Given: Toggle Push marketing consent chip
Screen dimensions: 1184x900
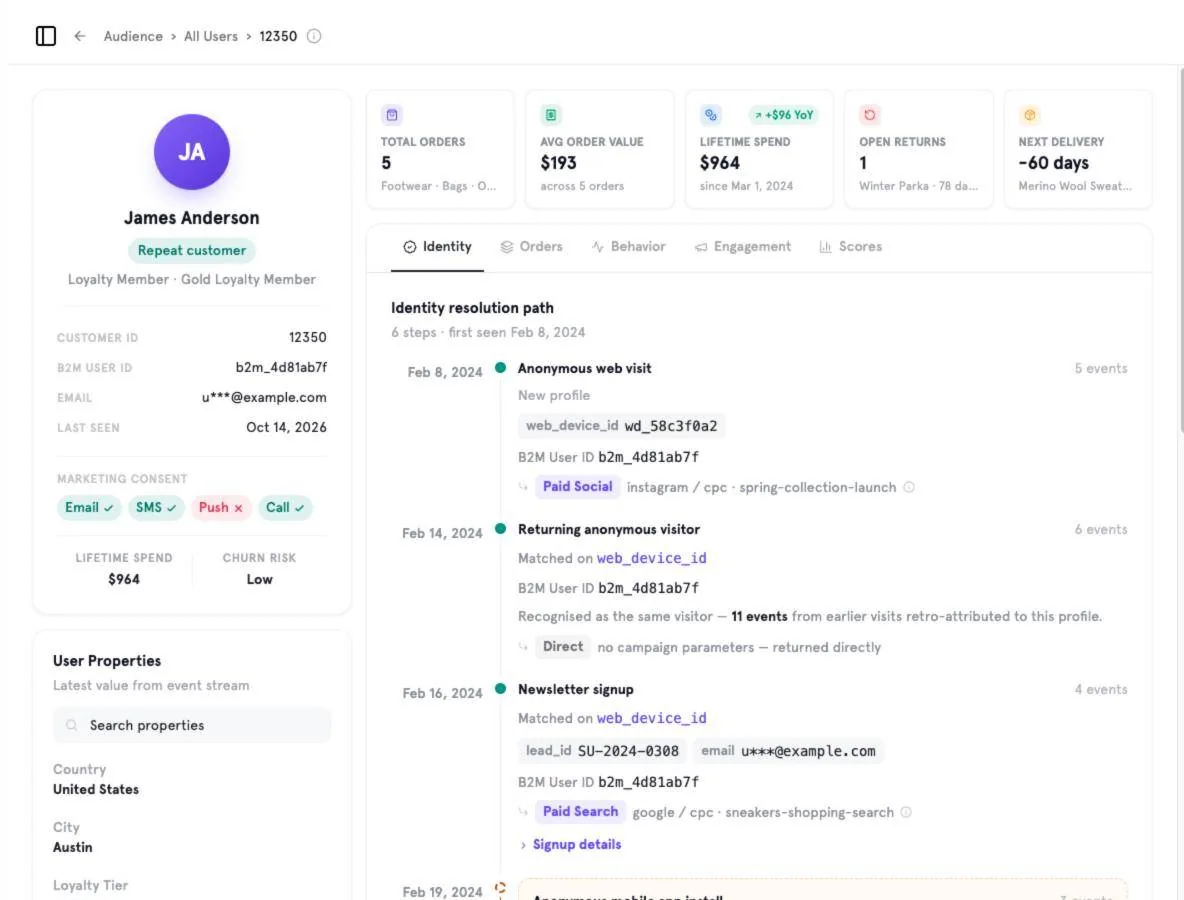Looking at the screenshot, I should [x=220, y=507].
